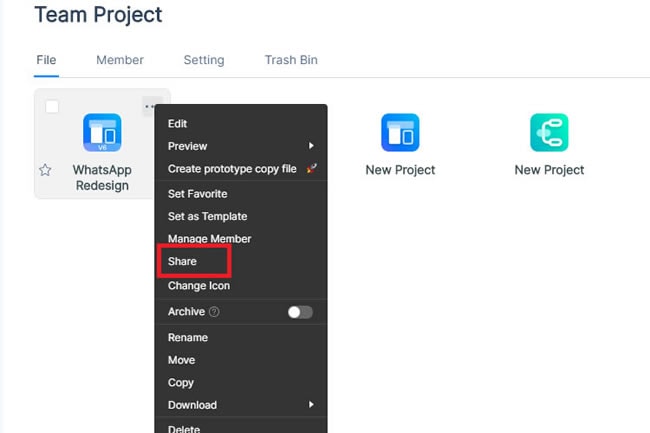Select Download in the context menu
Image resolution: width=650 pixels, height=433 pixels.
coord(241,405)
